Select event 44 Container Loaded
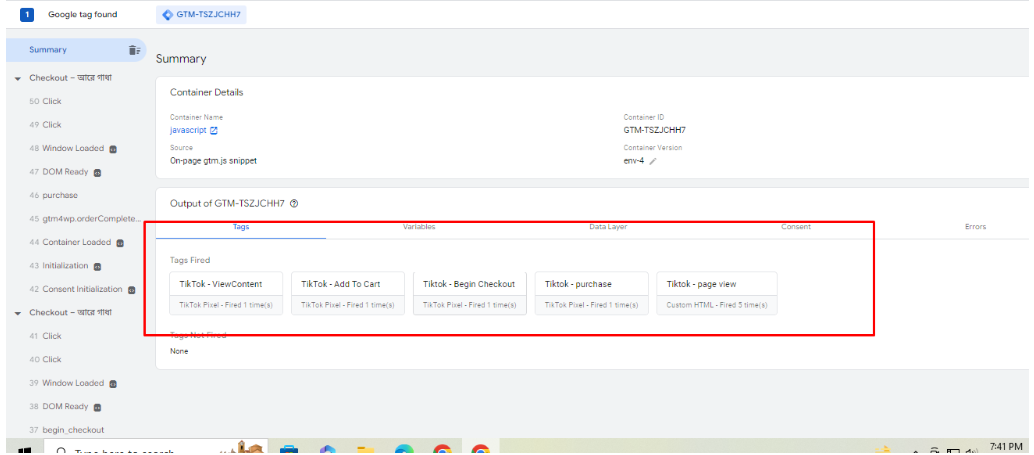This screenshot has height=455, width=1034. [x=71, y=243]
